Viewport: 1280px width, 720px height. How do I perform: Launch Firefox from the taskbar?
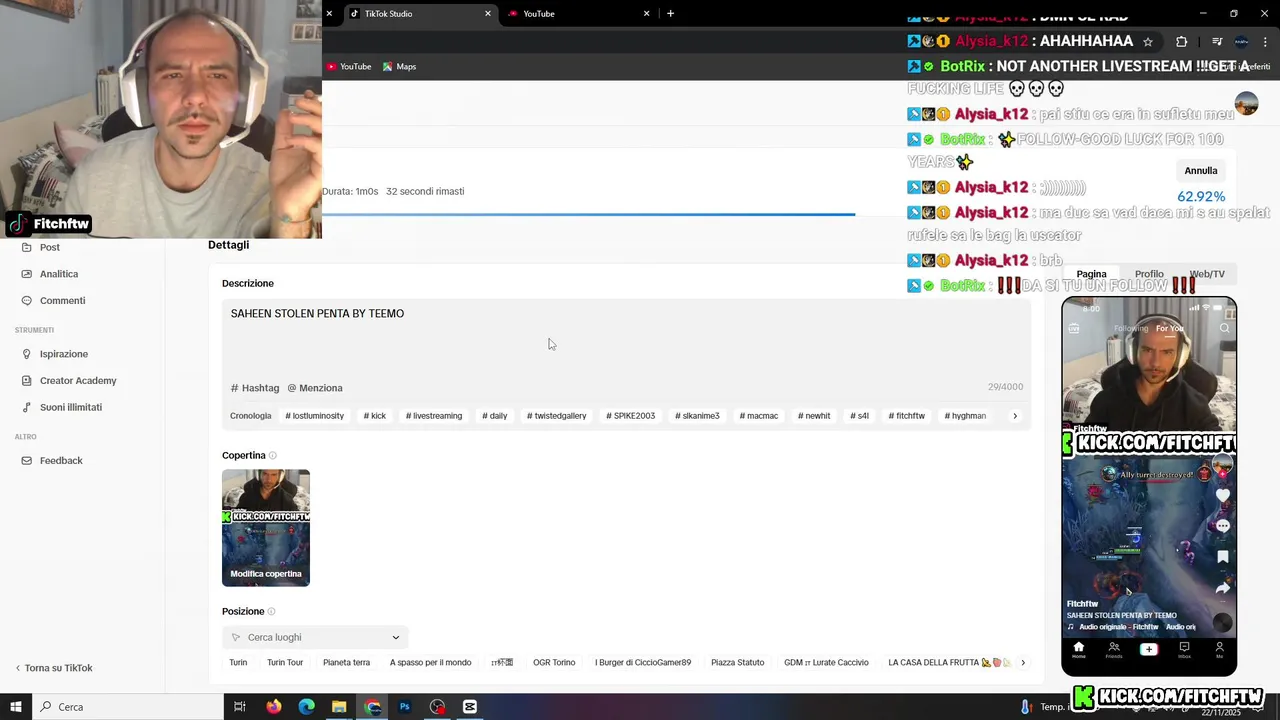pos(273,707)
